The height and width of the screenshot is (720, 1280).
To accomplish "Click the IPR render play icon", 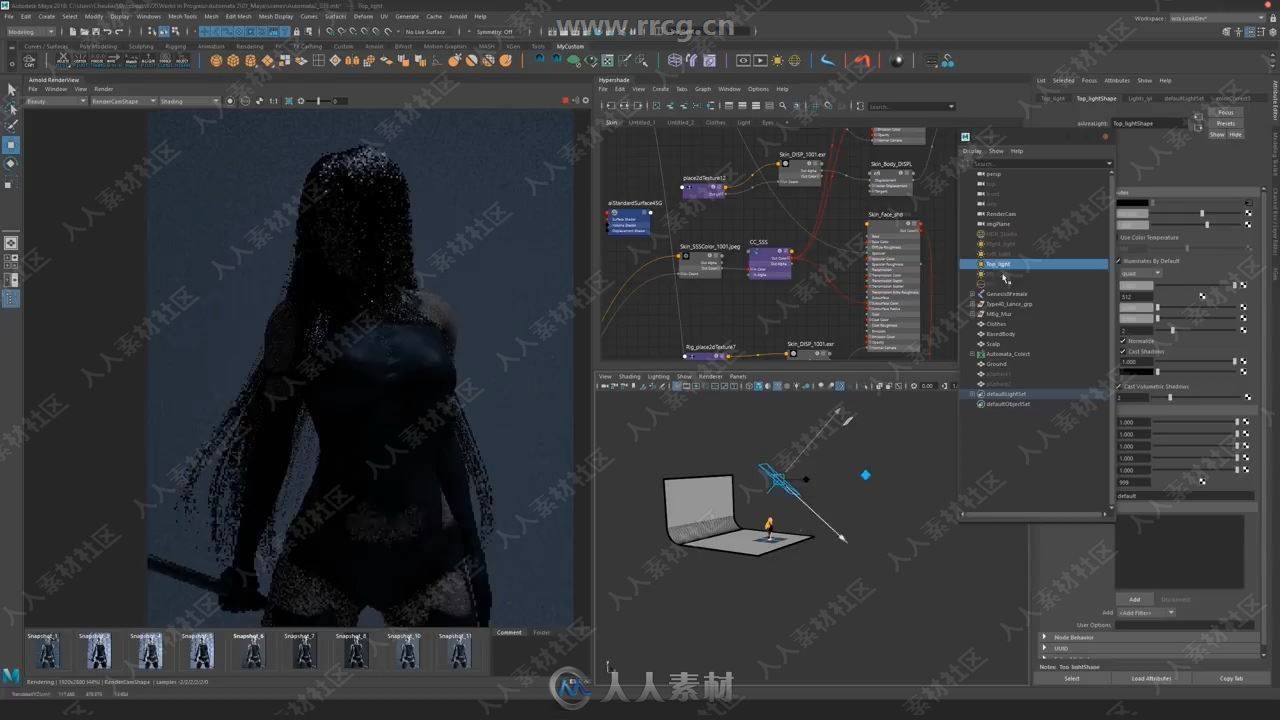I will (760, 60).
